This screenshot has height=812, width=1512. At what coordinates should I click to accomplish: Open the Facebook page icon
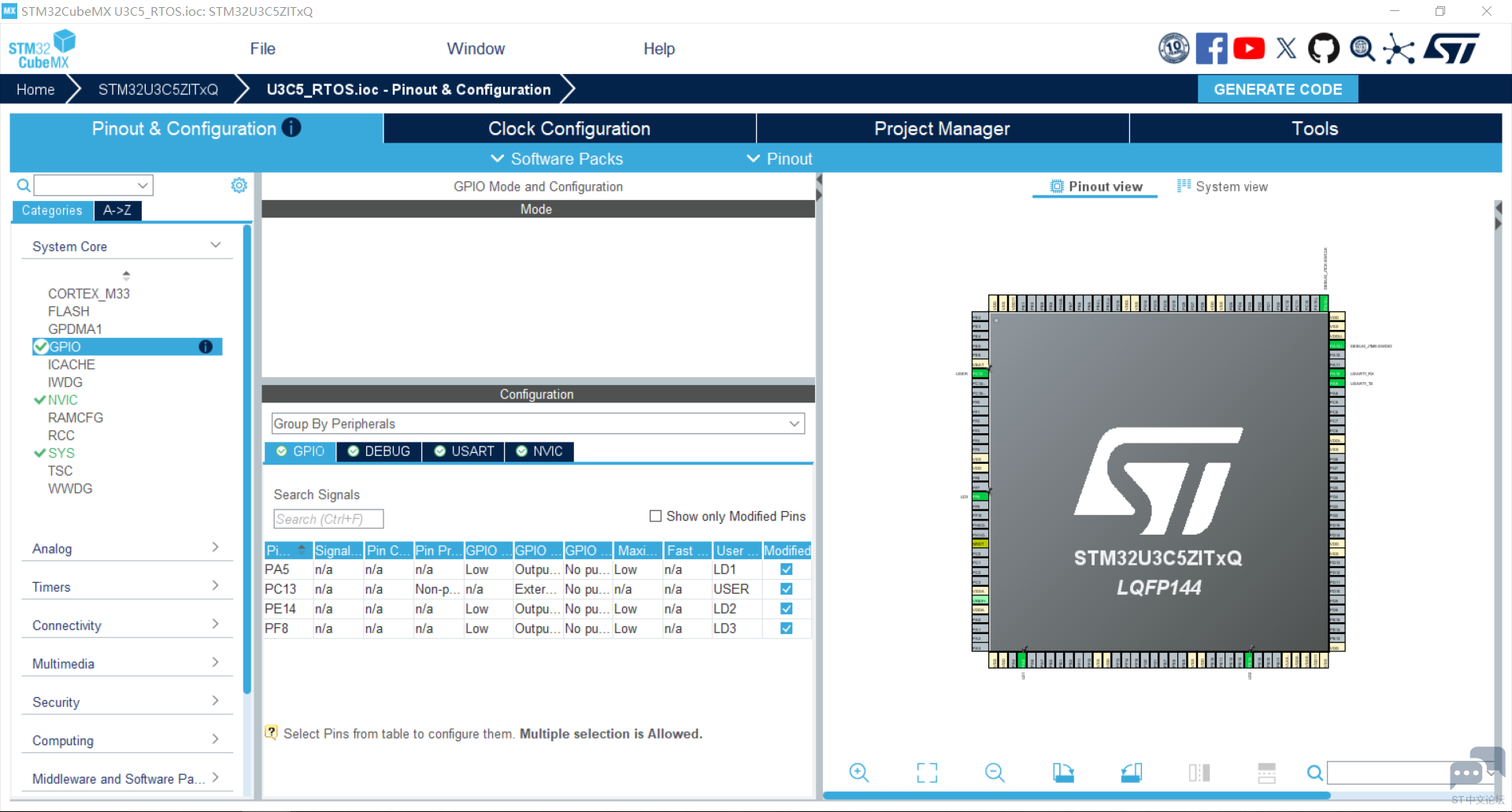click(1211, 48)
